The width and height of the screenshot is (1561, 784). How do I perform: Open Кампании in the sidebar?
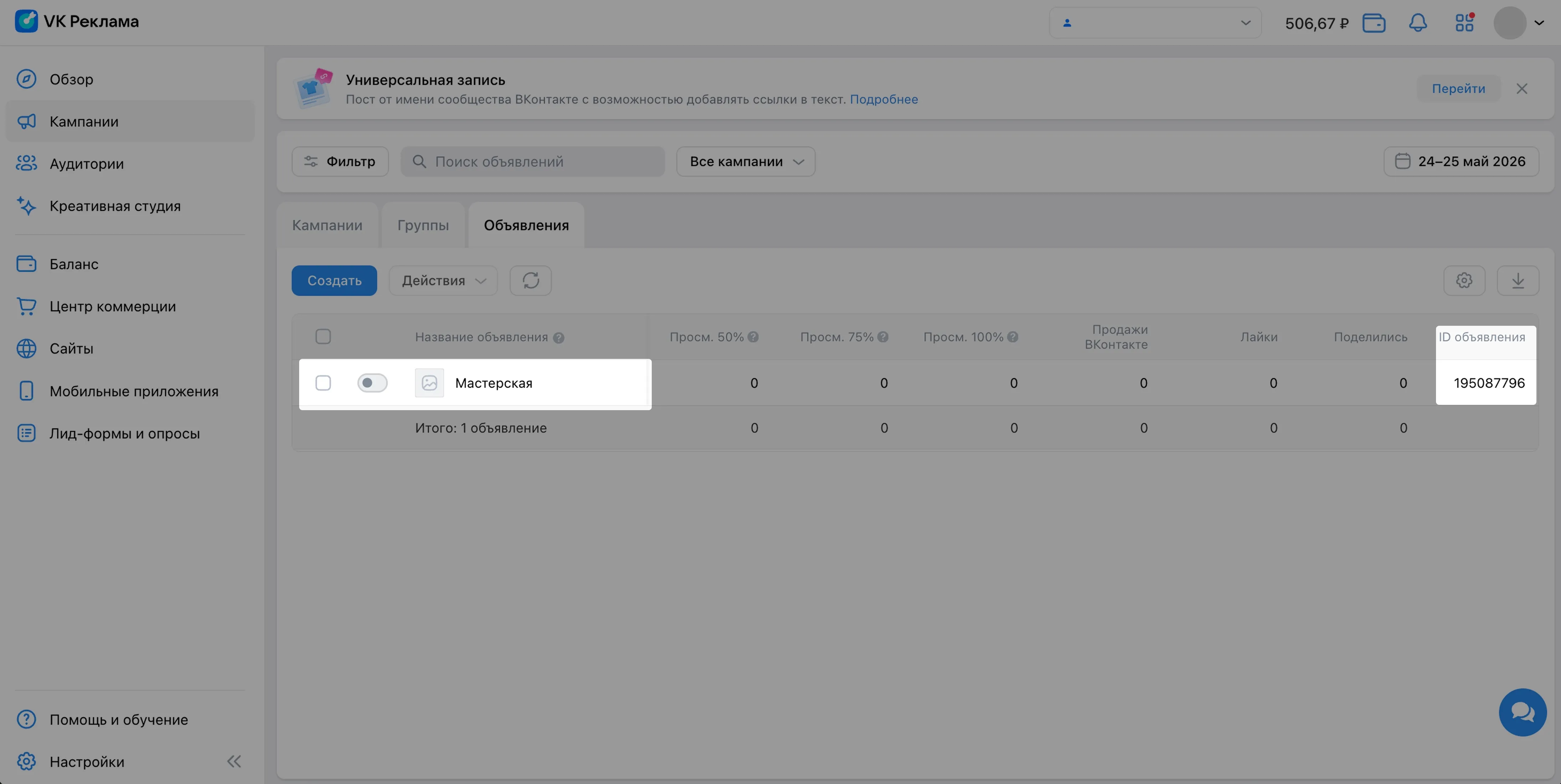pyautogui.click(x=130, y=122)
